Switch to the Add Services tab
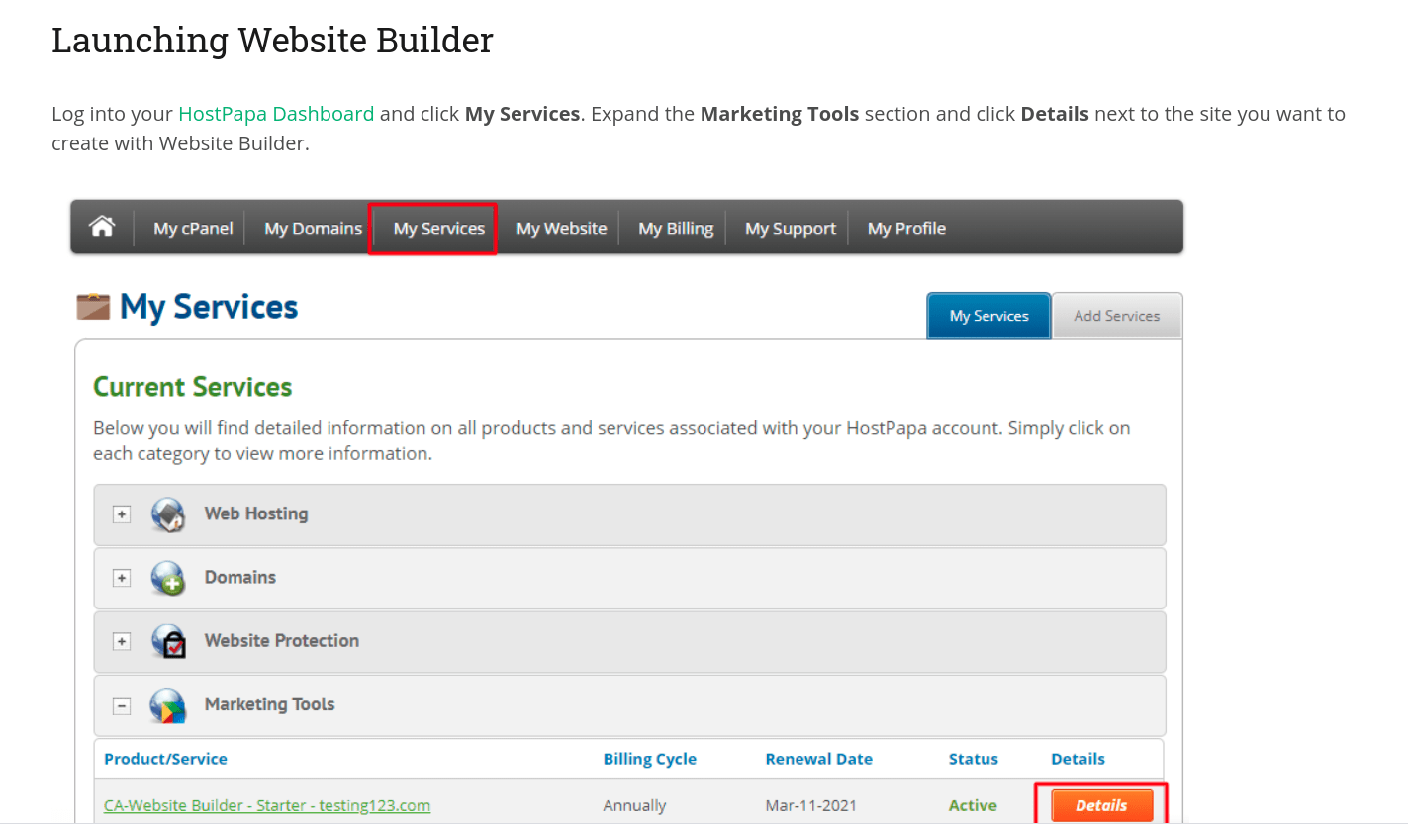Screen dimensions: 1408x840 tap(1117, 316)
